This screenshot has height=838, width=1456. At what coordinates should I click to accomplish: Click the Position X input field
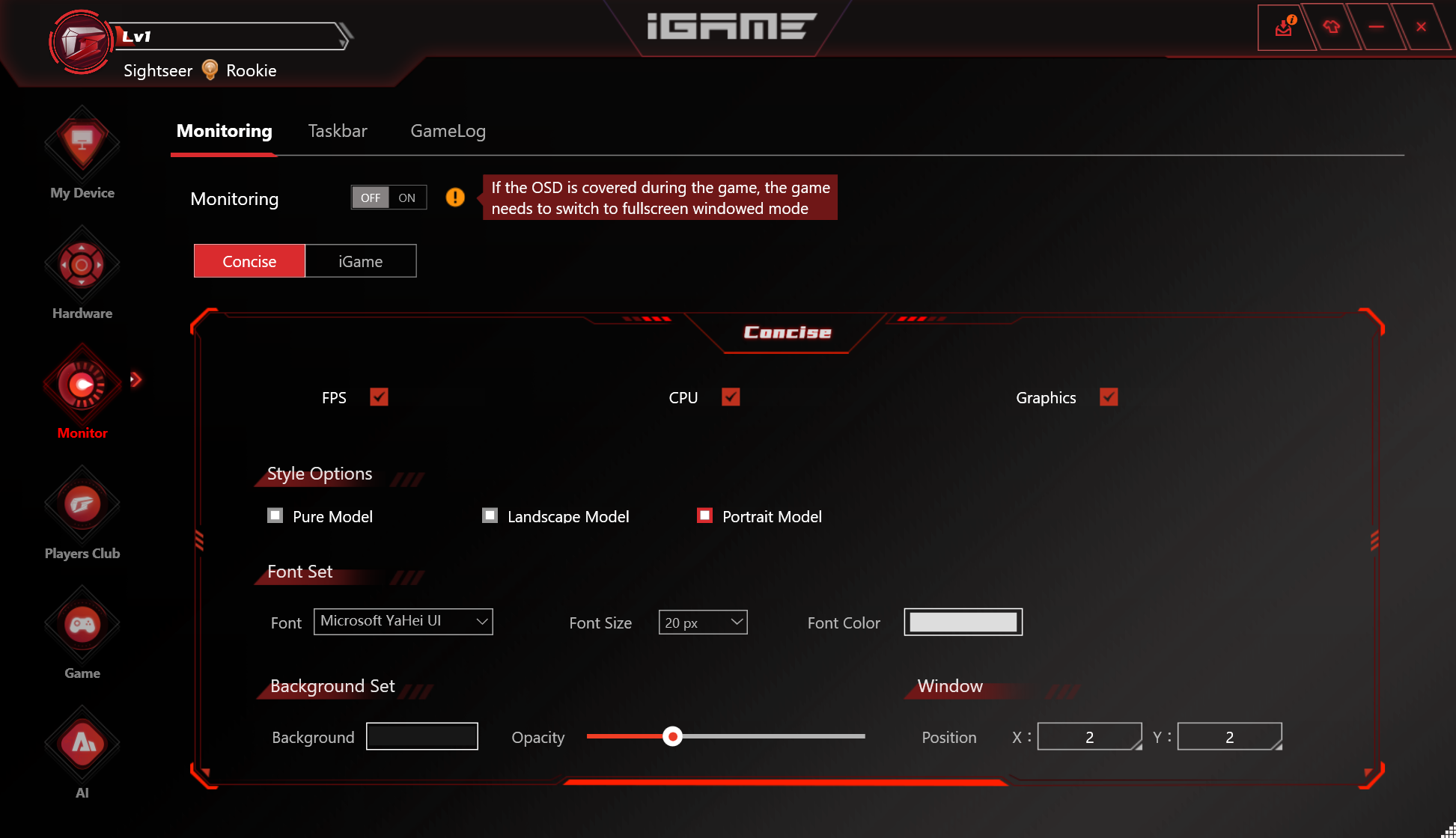click(x=1090, y=736)
